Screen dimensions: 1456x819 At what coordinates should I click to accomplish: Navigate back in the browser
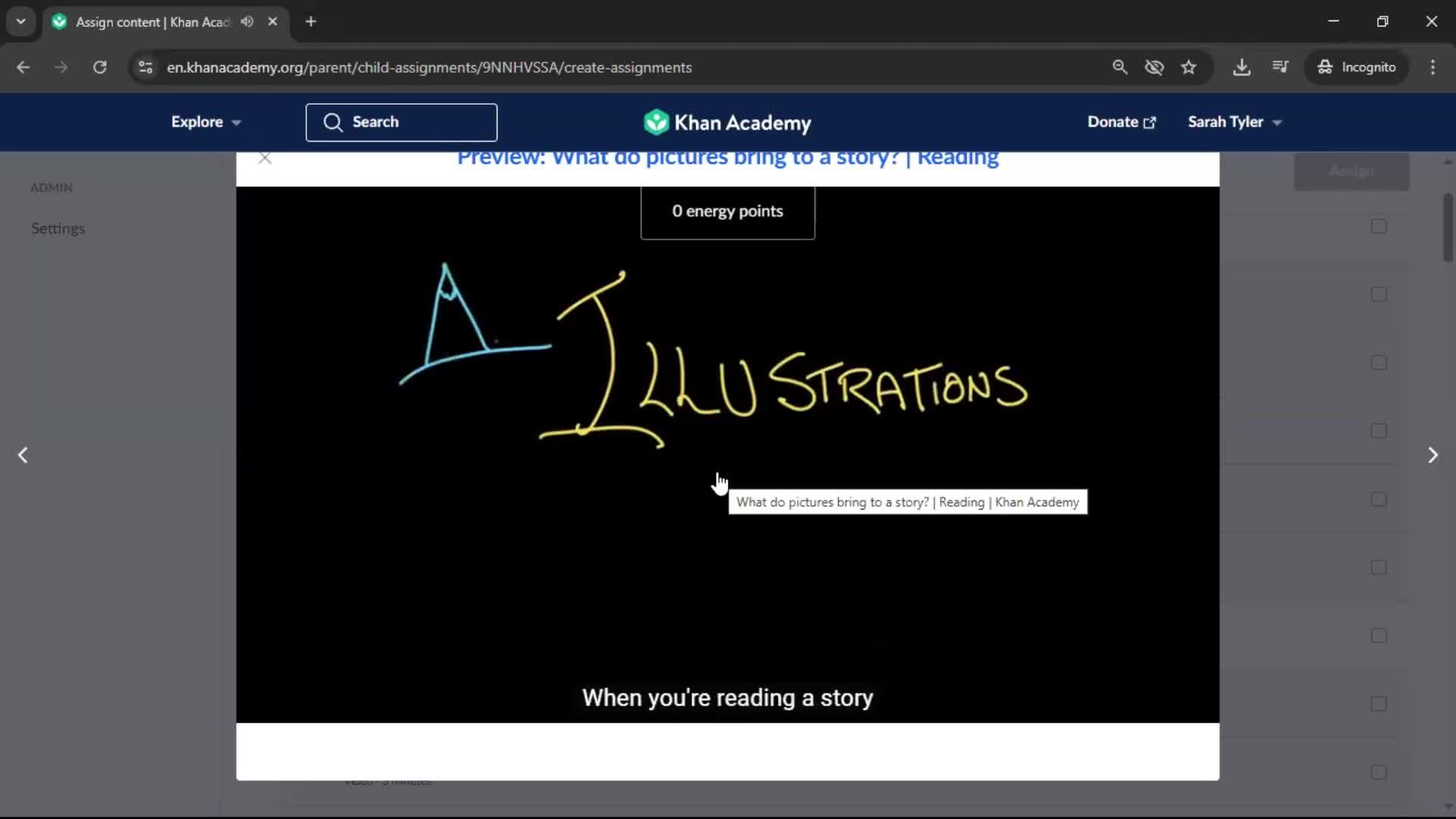(x=24, y=67)
